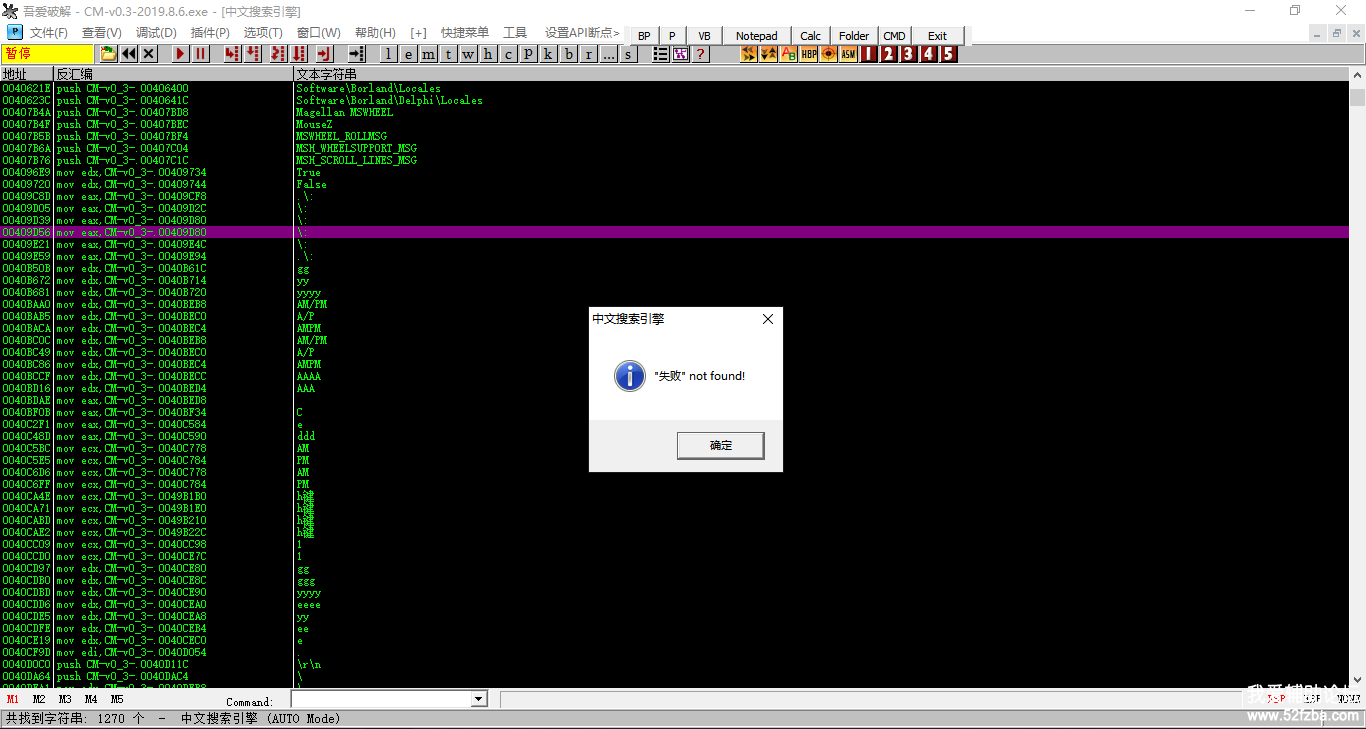Select the M2 layout toggle
Image resolution: width=1366 pixels, height=729 pixels.
tap(39, 700)
